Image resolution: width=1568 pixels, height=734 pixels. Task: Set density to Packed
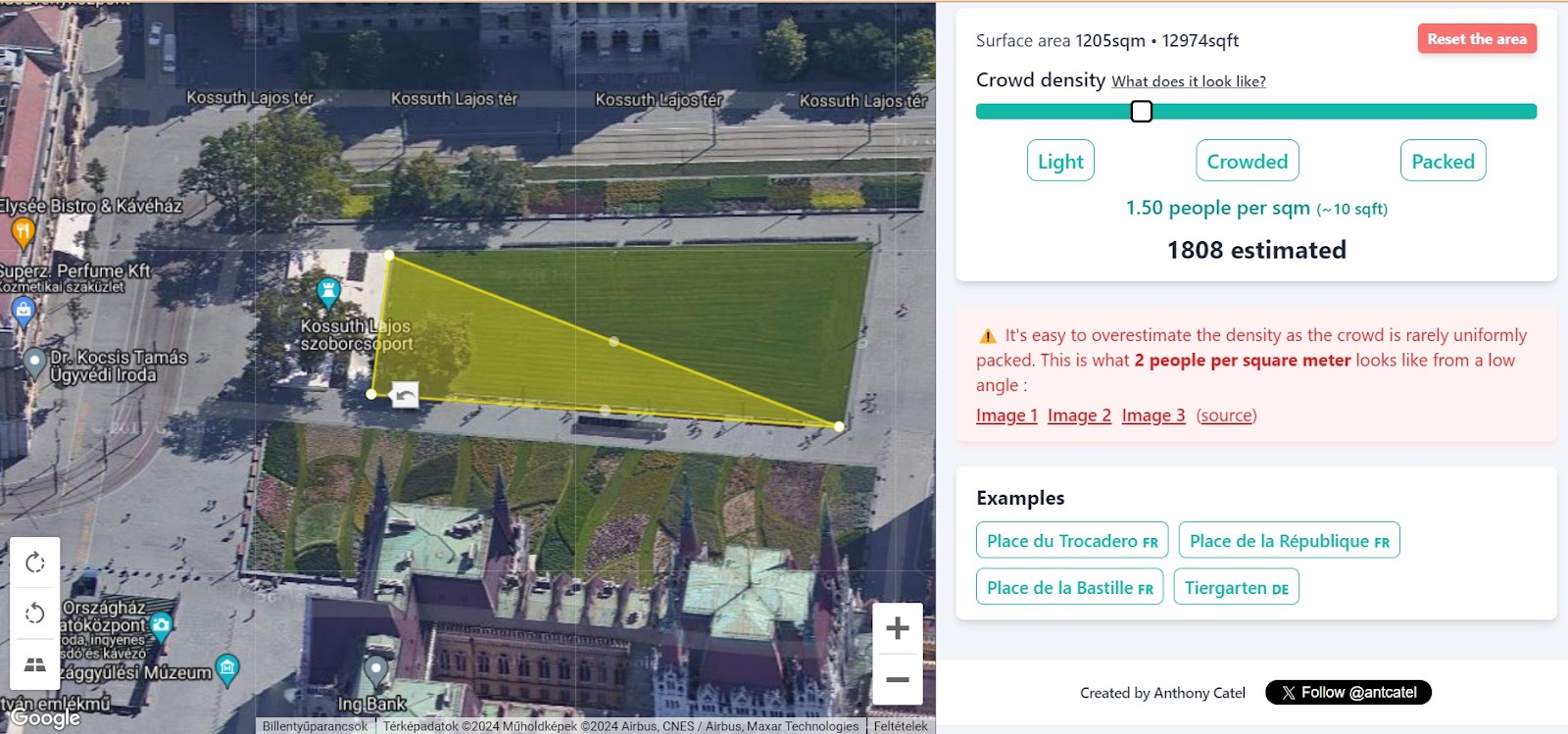point(1443,161)
